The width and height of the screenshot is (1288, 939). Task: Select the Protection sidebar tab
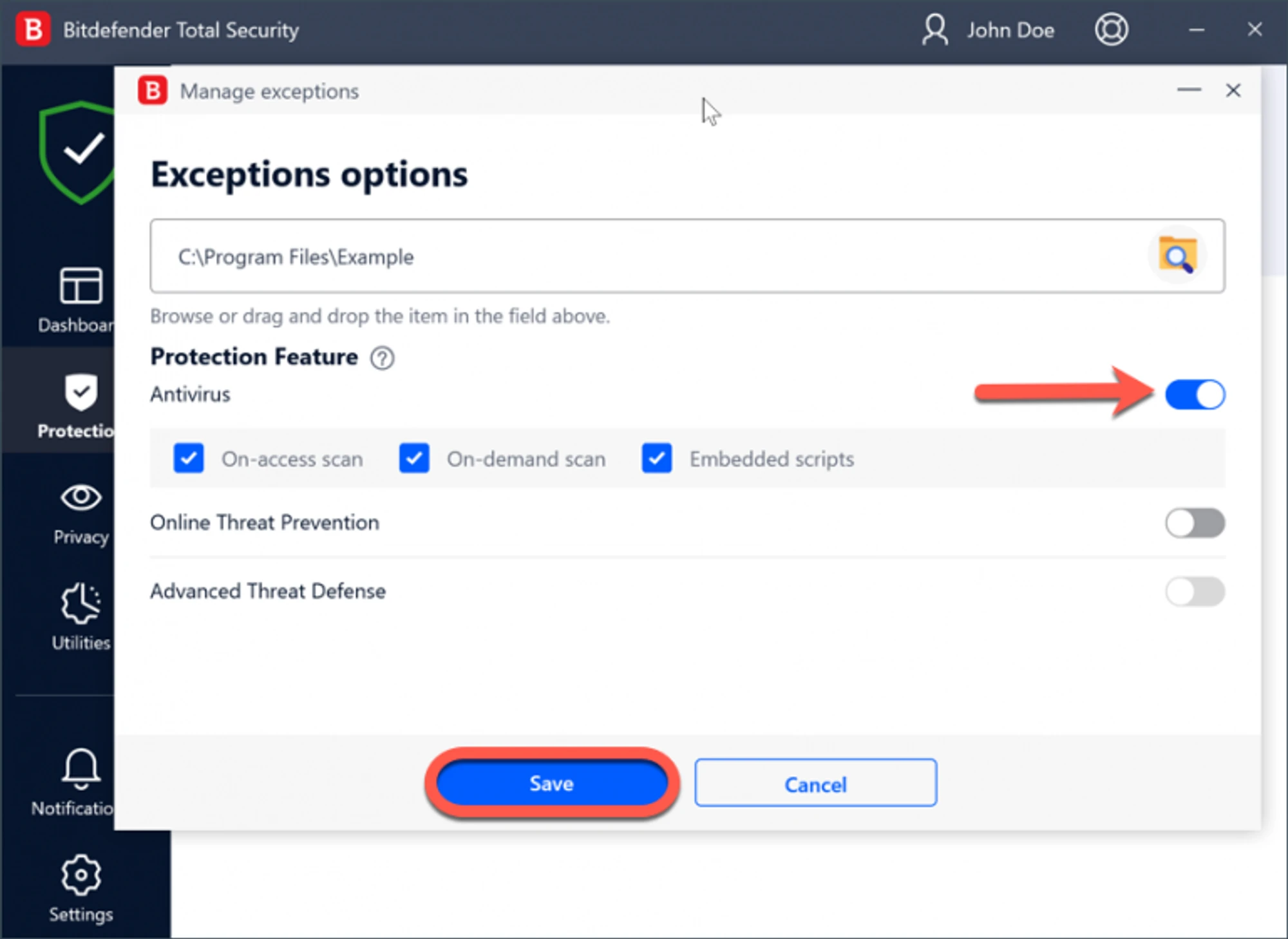tap(80, 403)
